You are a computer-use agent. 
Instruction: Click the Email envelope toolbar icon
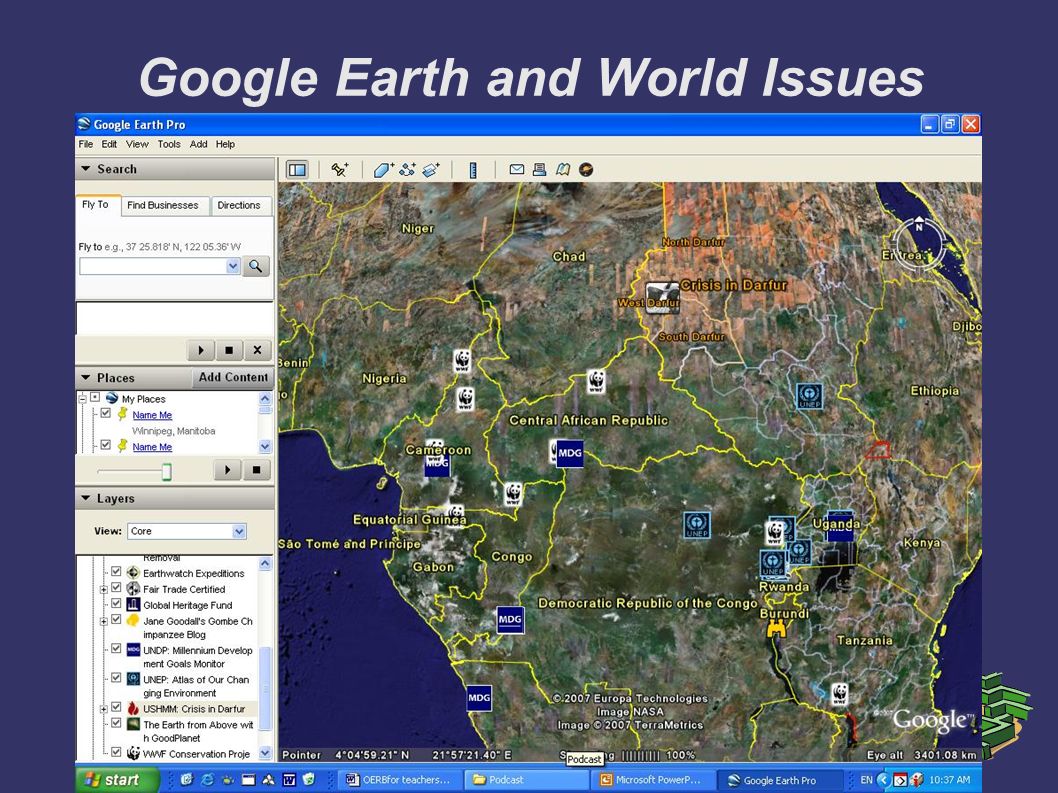pos(517,169)
